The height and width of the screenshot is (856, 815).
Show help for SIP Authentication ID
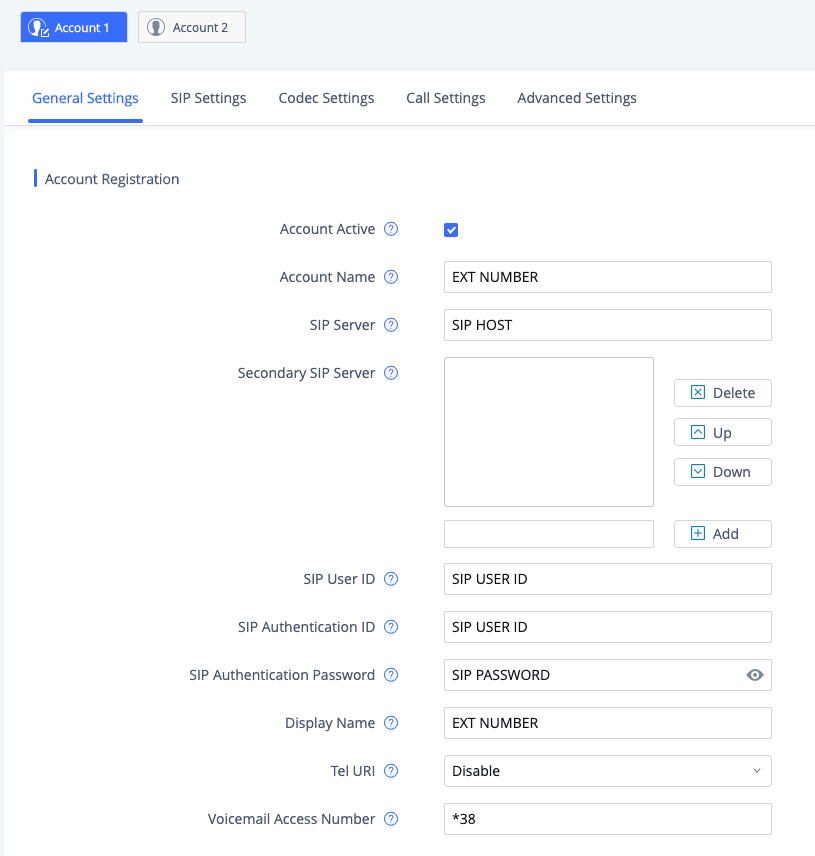pos(391,627)
